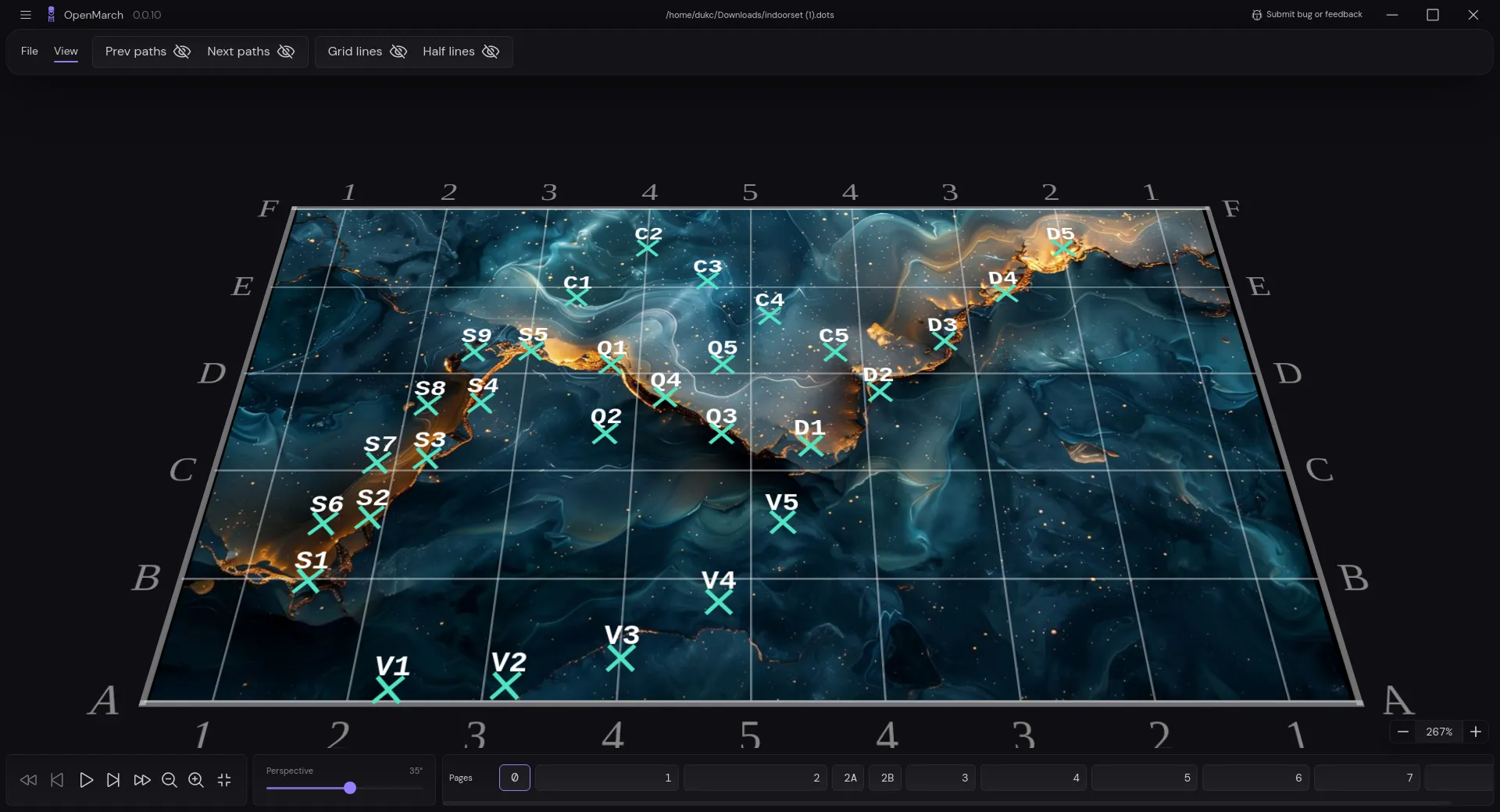Select page 0 in the Pages bar
The image size is (1500, 812).
click(x=514, y=778)
